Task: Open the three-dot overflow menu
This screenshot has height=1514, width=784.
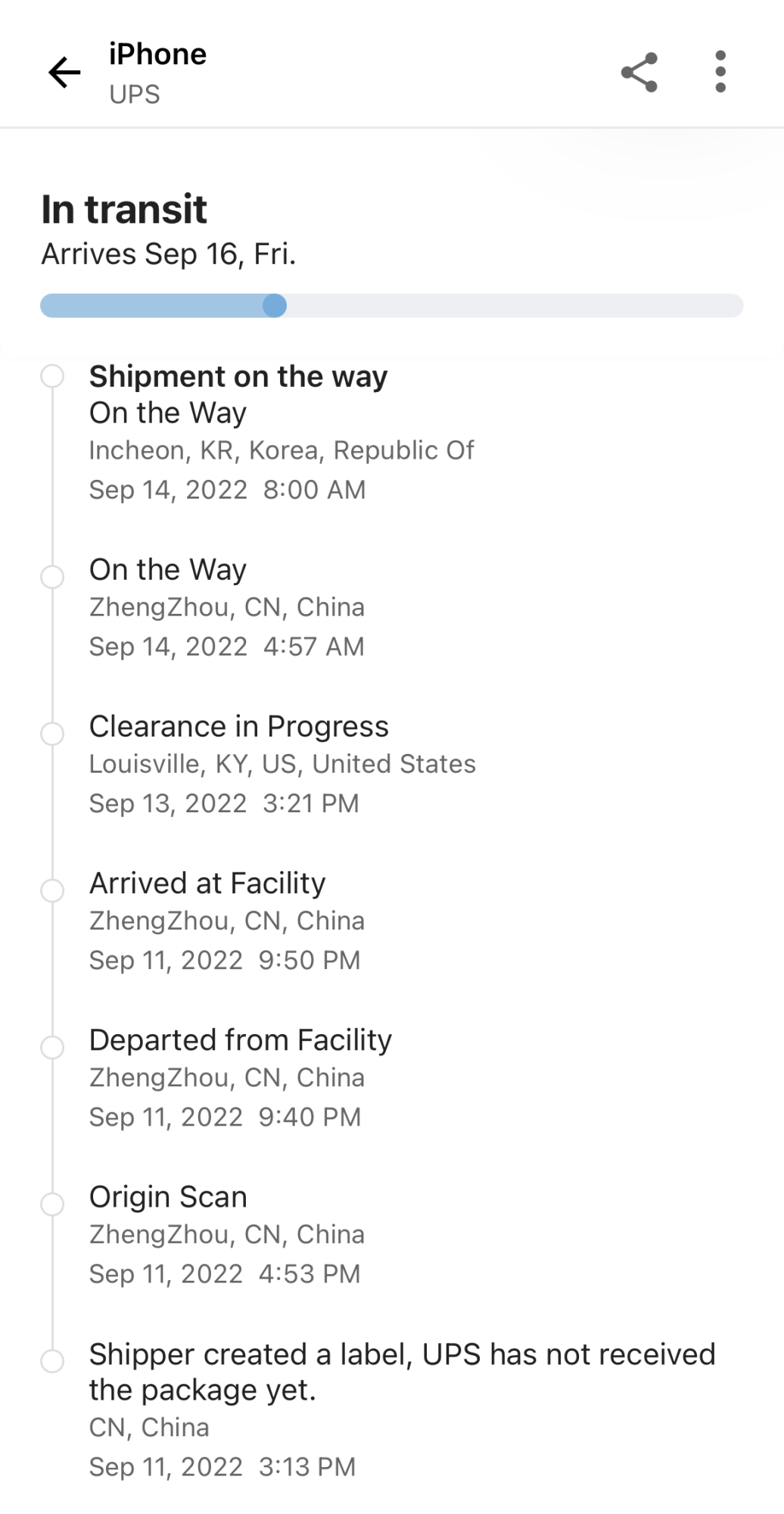Action: pyautogui.click(x=720, y=73)
